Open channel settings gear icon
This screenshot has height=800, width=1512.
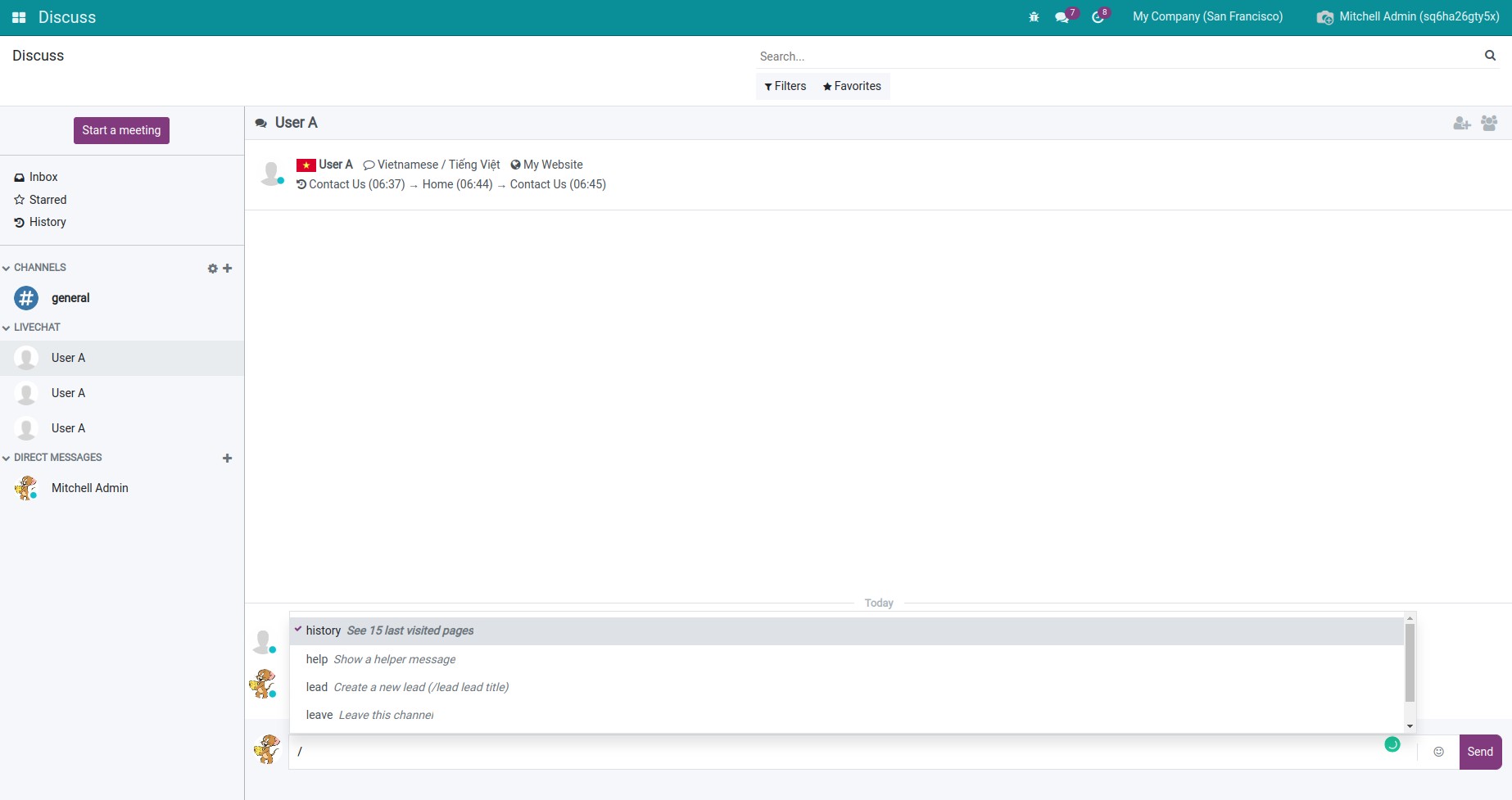coord(213,269)
